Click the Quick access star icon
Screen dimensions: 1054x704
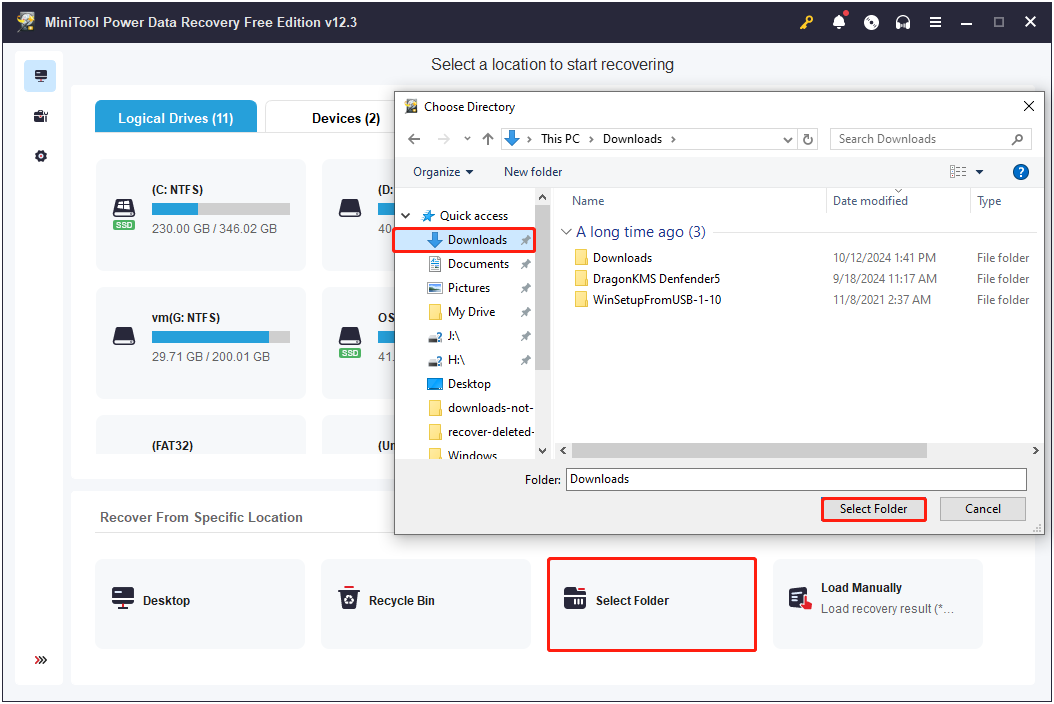(x=428, y=216)
